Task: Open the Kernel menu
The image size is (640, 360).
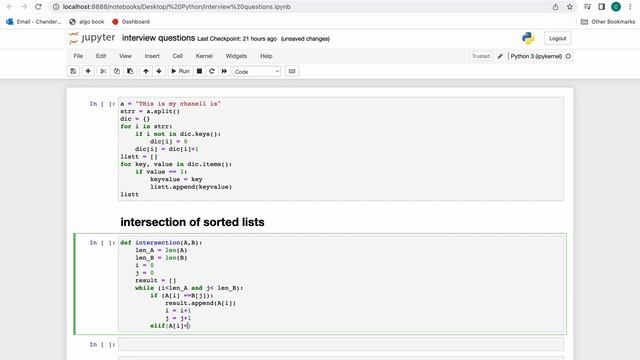Action: pyautogui.click(x=204, y=56)
